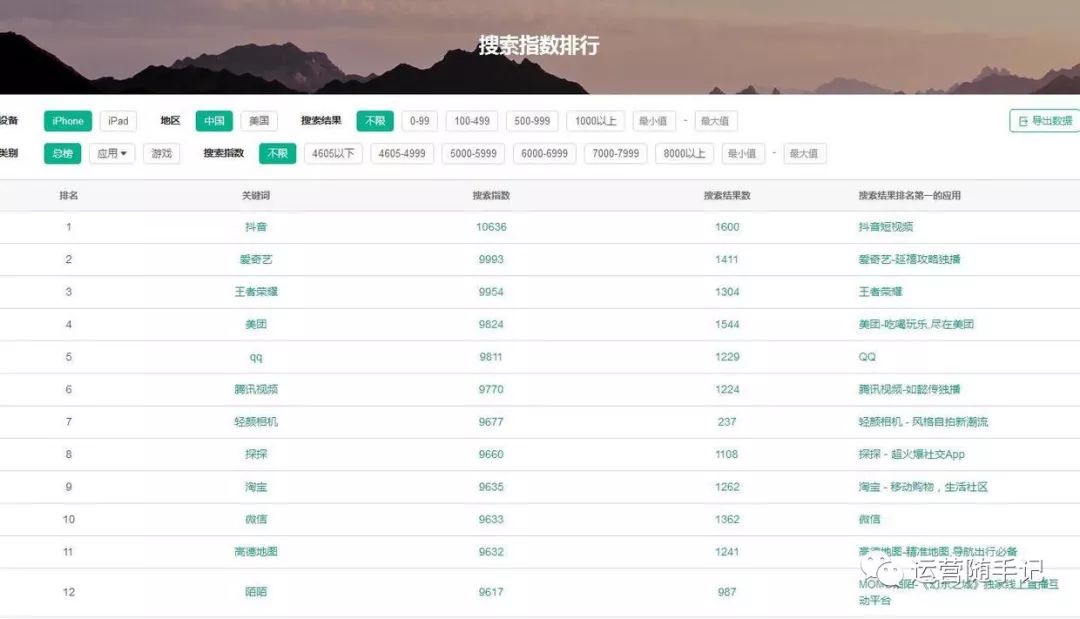This screenshot has height=619, width=1080.
Task: Select search index range 8000以上
Action: coord(685,154)
